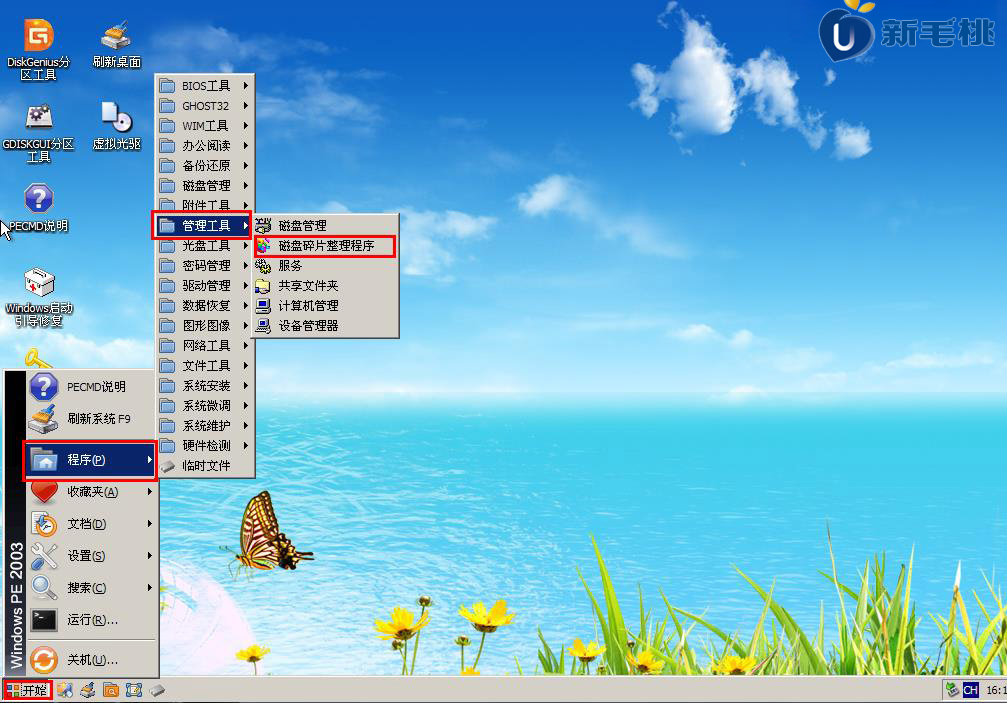Choose 关机(U)... in the Start menu
The image size is (1007, 703).
pyautogui.click(x=91, y=659)
